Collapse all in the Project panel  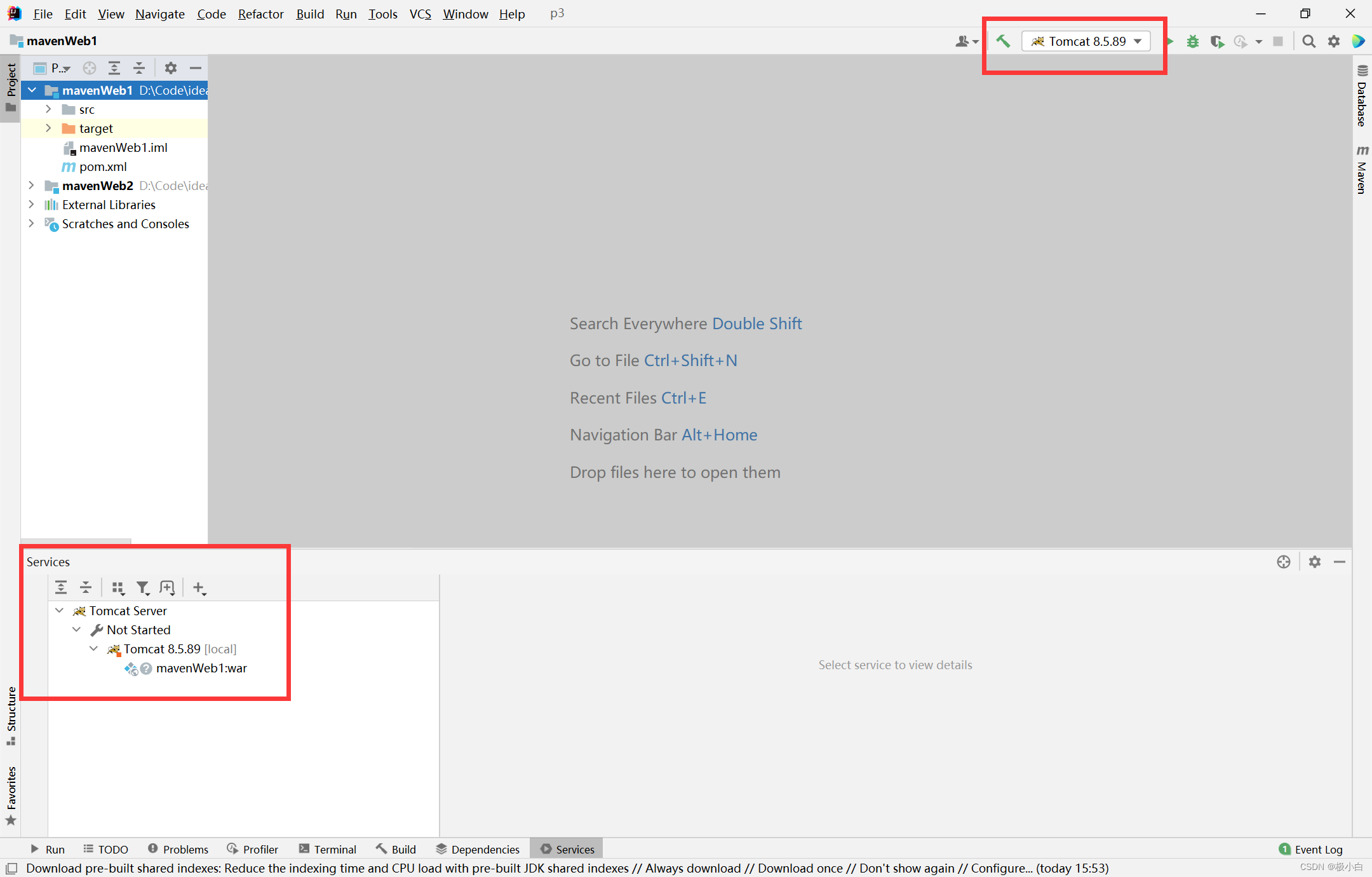139,68
